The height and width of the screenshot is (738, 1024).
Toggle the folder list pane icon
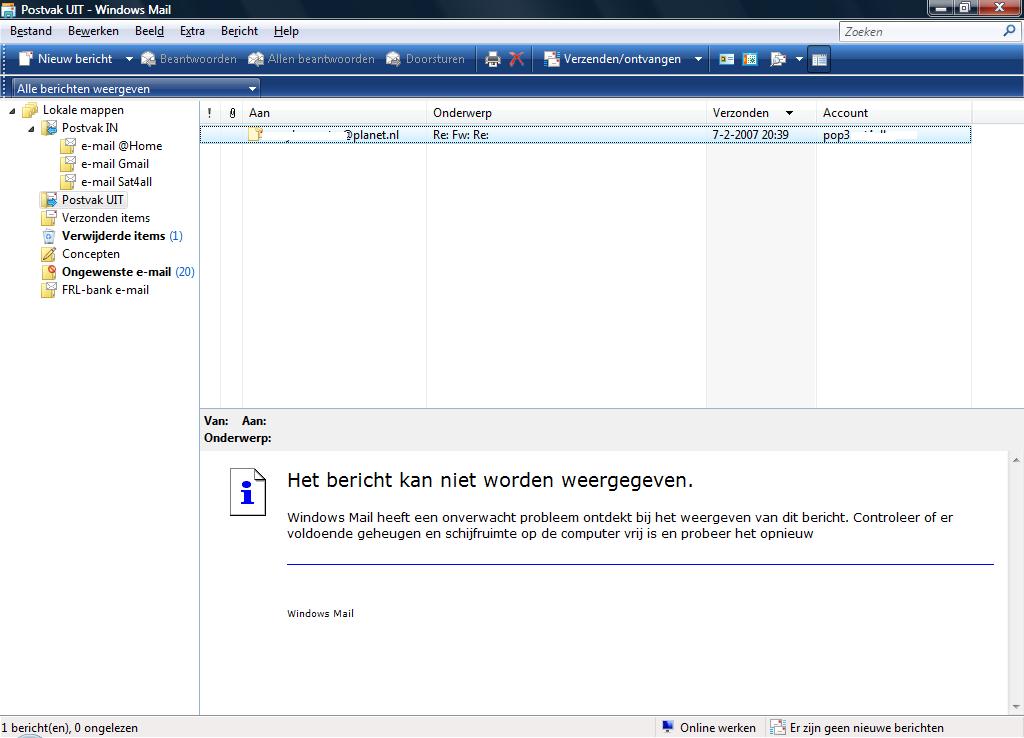tap(819, 59)
